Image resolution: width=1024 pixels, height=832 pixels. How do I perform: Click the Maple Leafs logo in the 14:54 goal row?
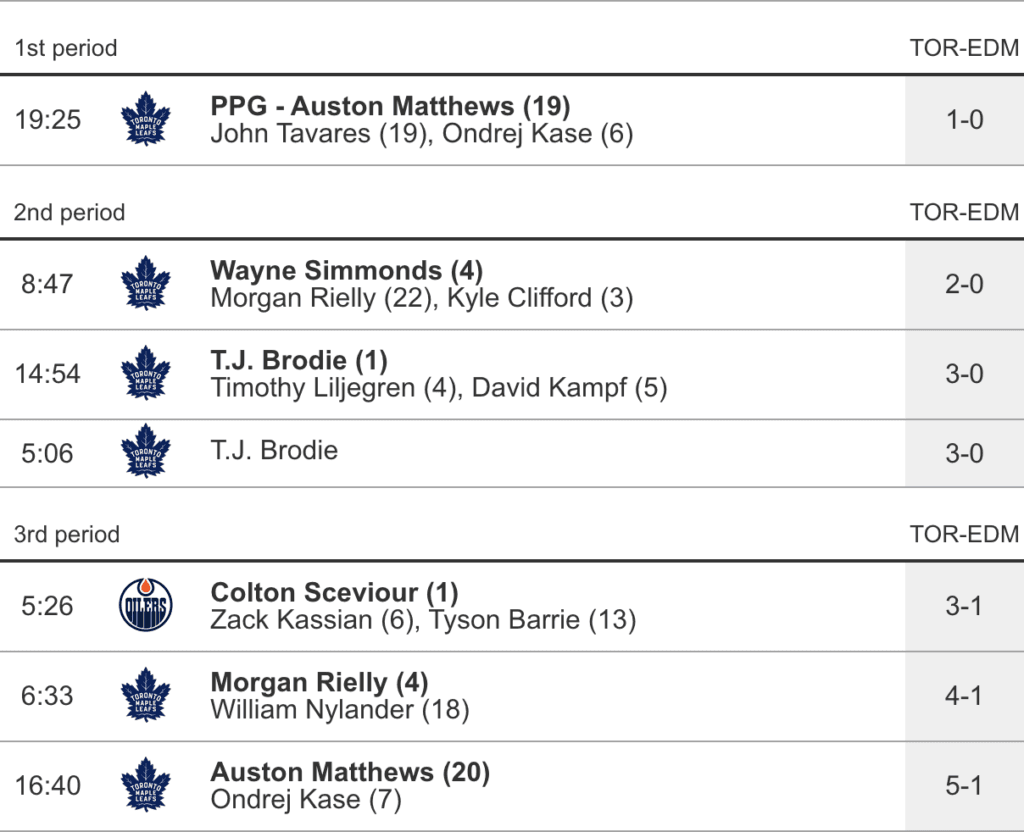coord(146,374)
